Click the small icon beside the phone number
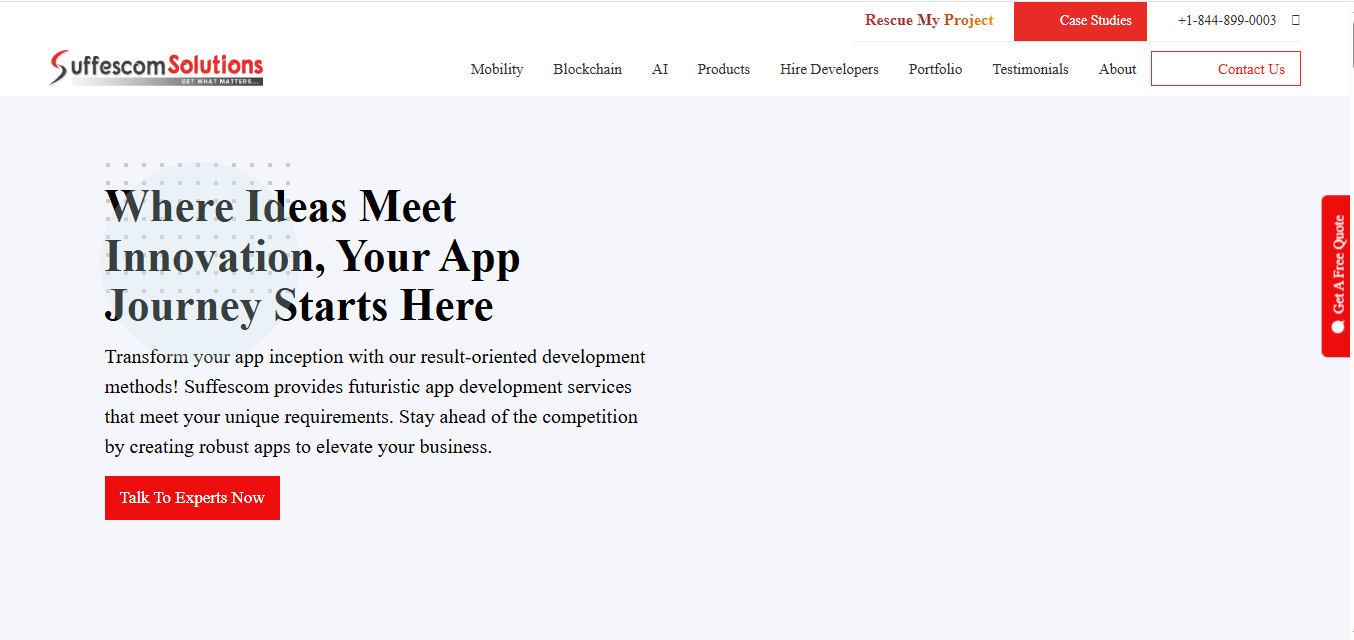 1296,20
